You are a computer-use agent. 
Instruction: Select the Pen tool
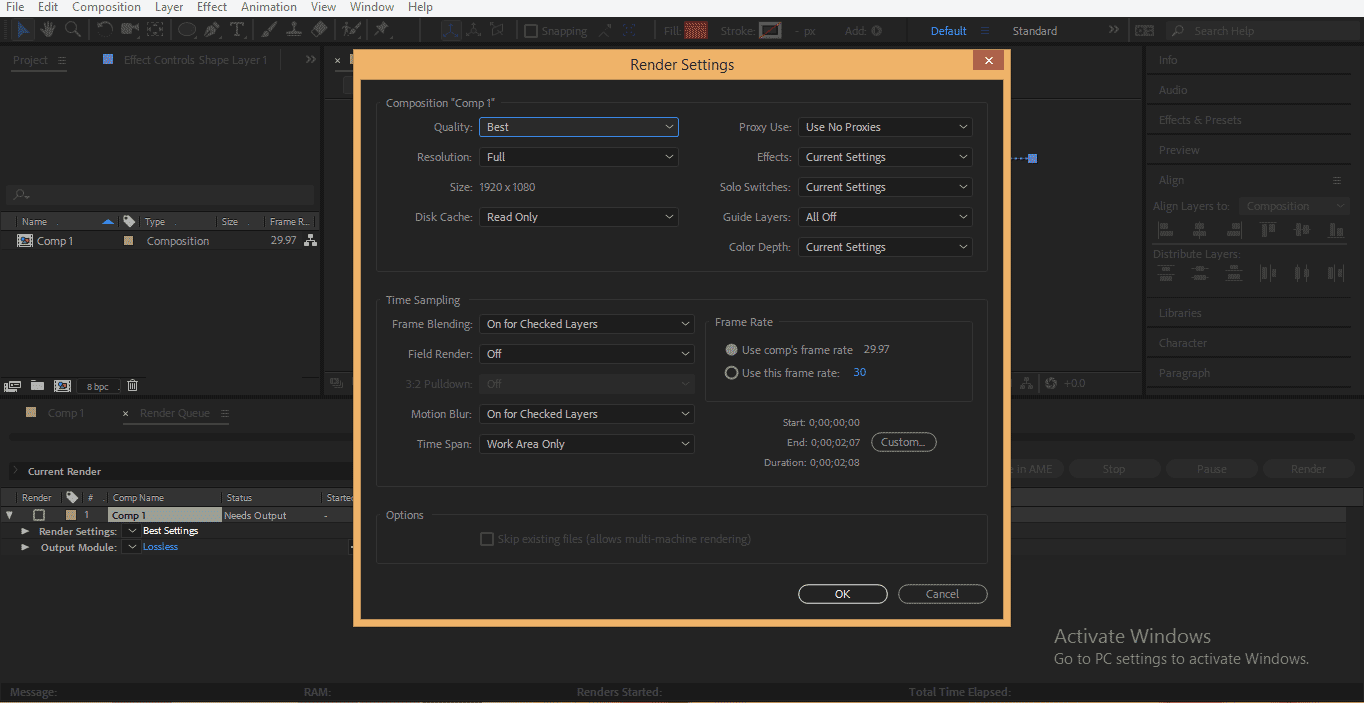(x=212, y=30)
